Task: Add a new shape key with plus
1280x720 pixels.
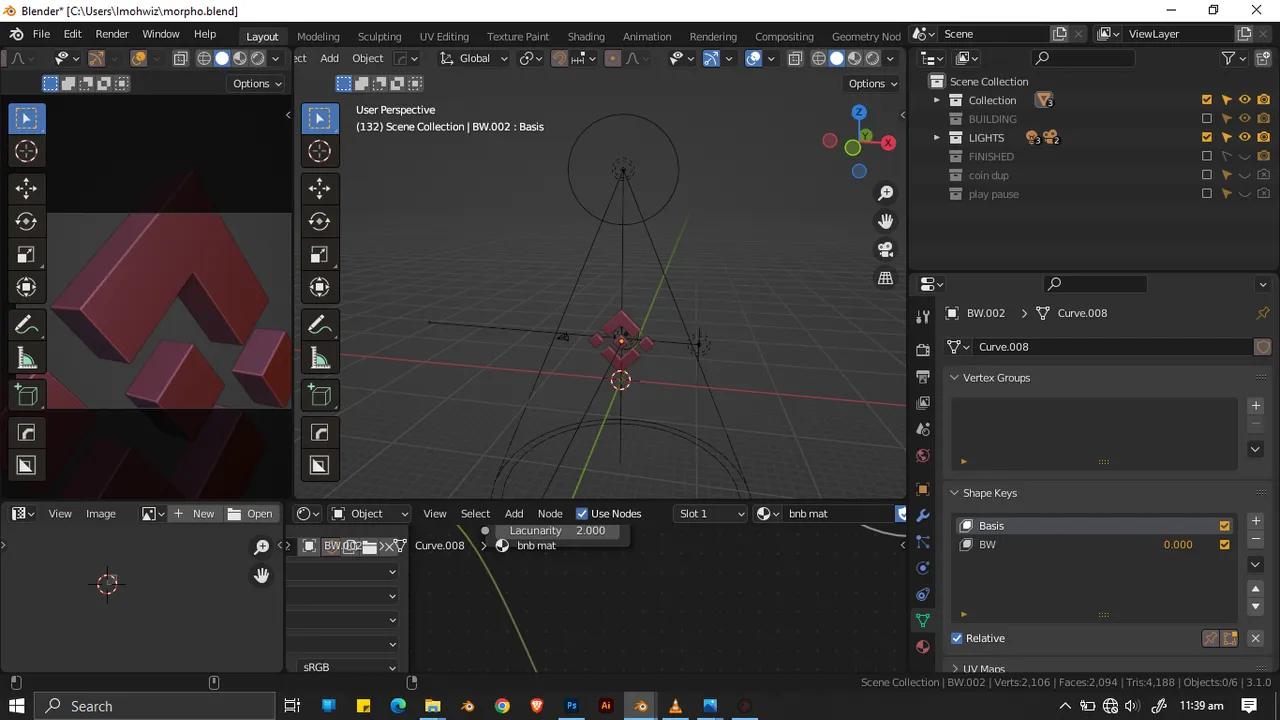Action: pos(1256,521)
